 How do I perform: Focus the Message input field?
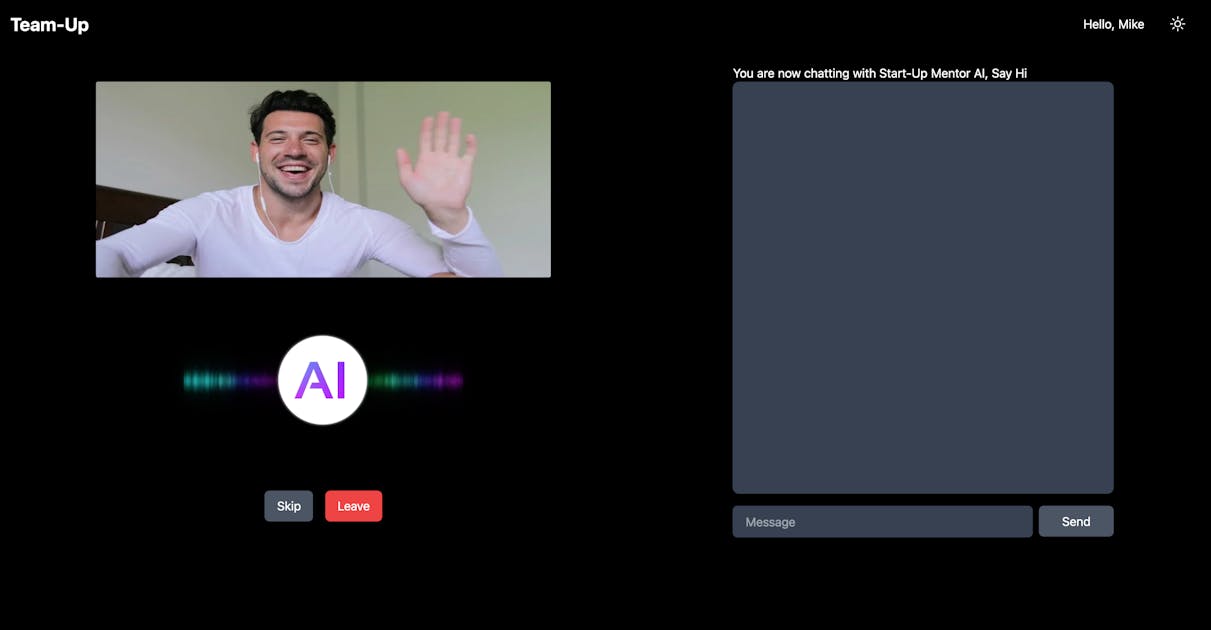(x=882, y=522)
